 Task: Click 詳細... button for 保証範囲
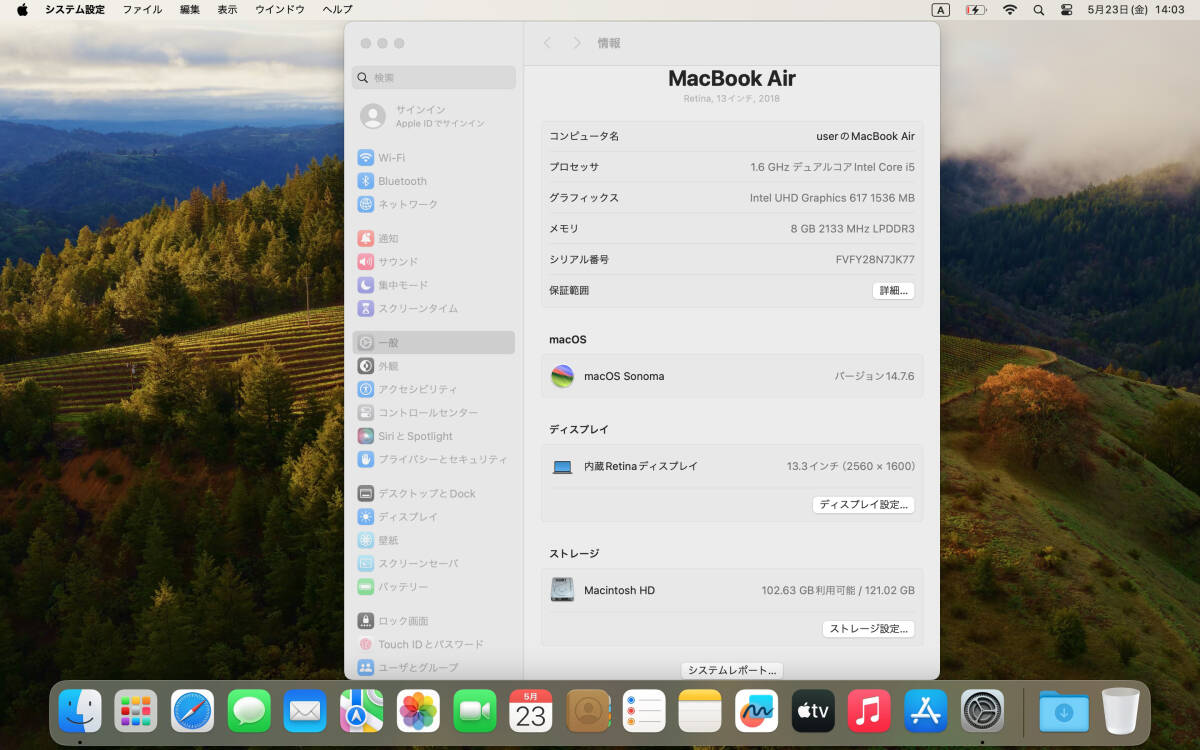[893, 290]
